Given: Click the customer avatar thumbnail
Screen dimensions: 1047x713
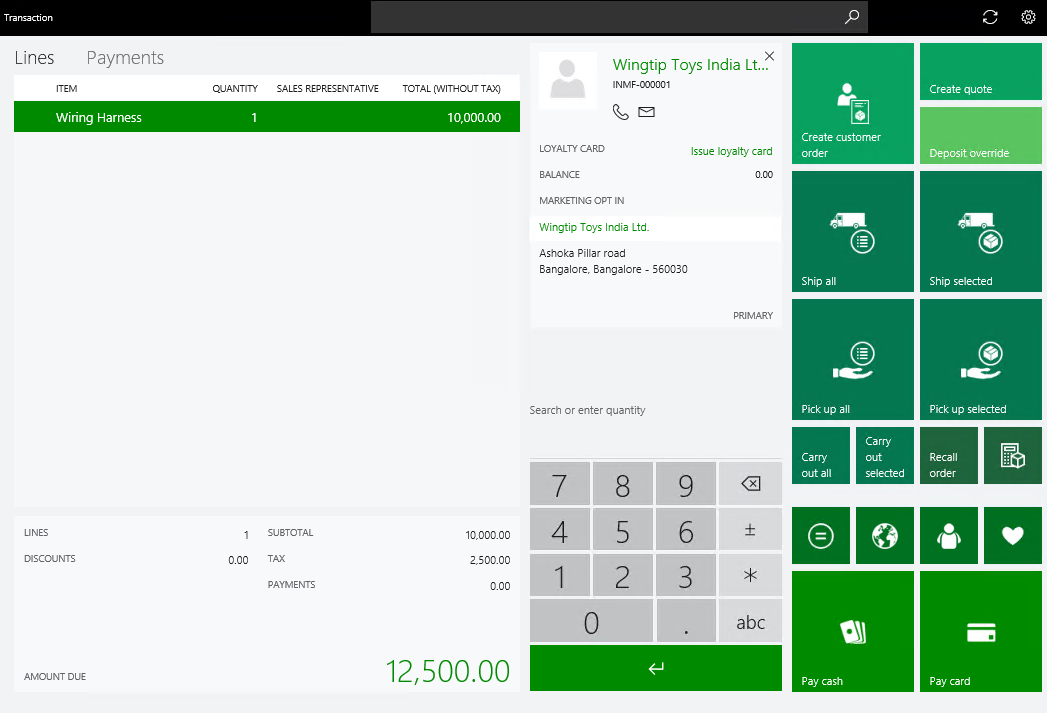Looking at the screenshot, I should click(x=568, y=80).
